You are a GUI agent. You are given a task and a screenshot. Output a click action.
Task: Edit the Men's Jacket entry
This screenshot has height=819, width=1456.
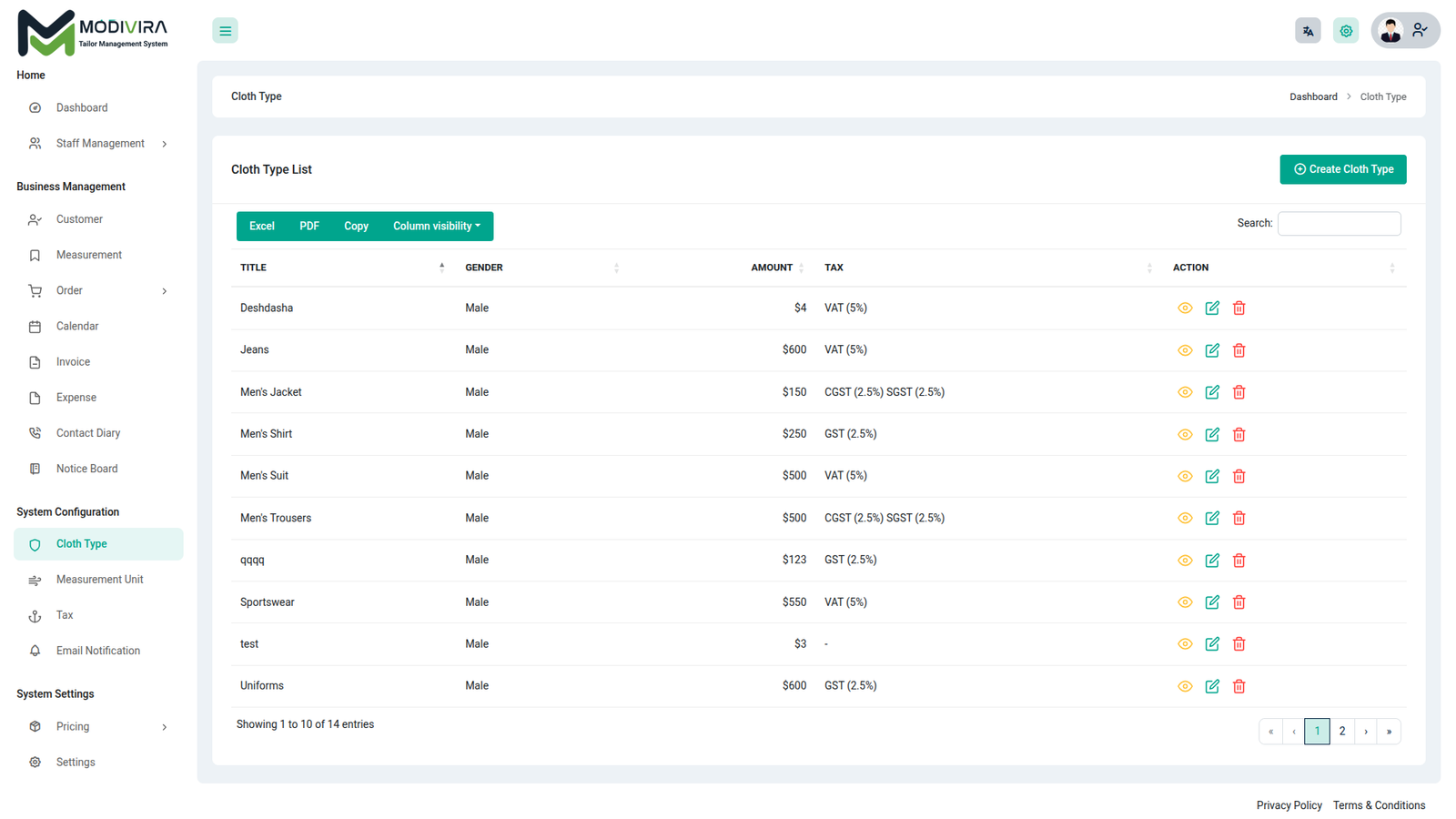coord(1212,392)
